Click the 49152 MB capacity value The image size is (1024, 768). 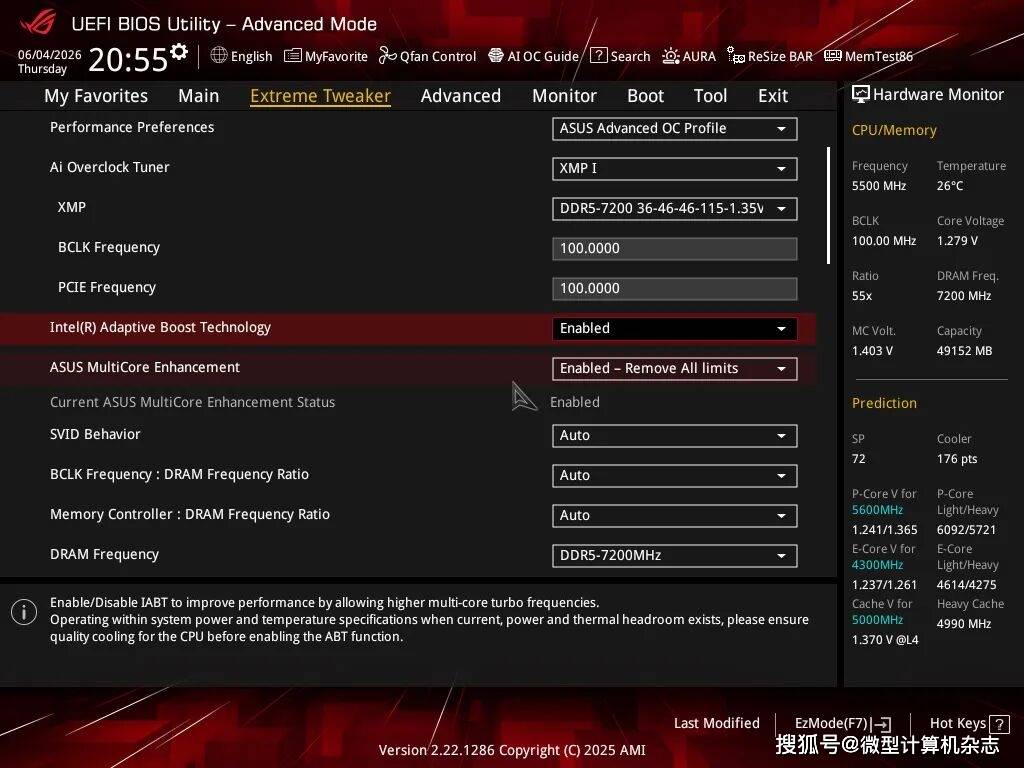pos(965,351)
